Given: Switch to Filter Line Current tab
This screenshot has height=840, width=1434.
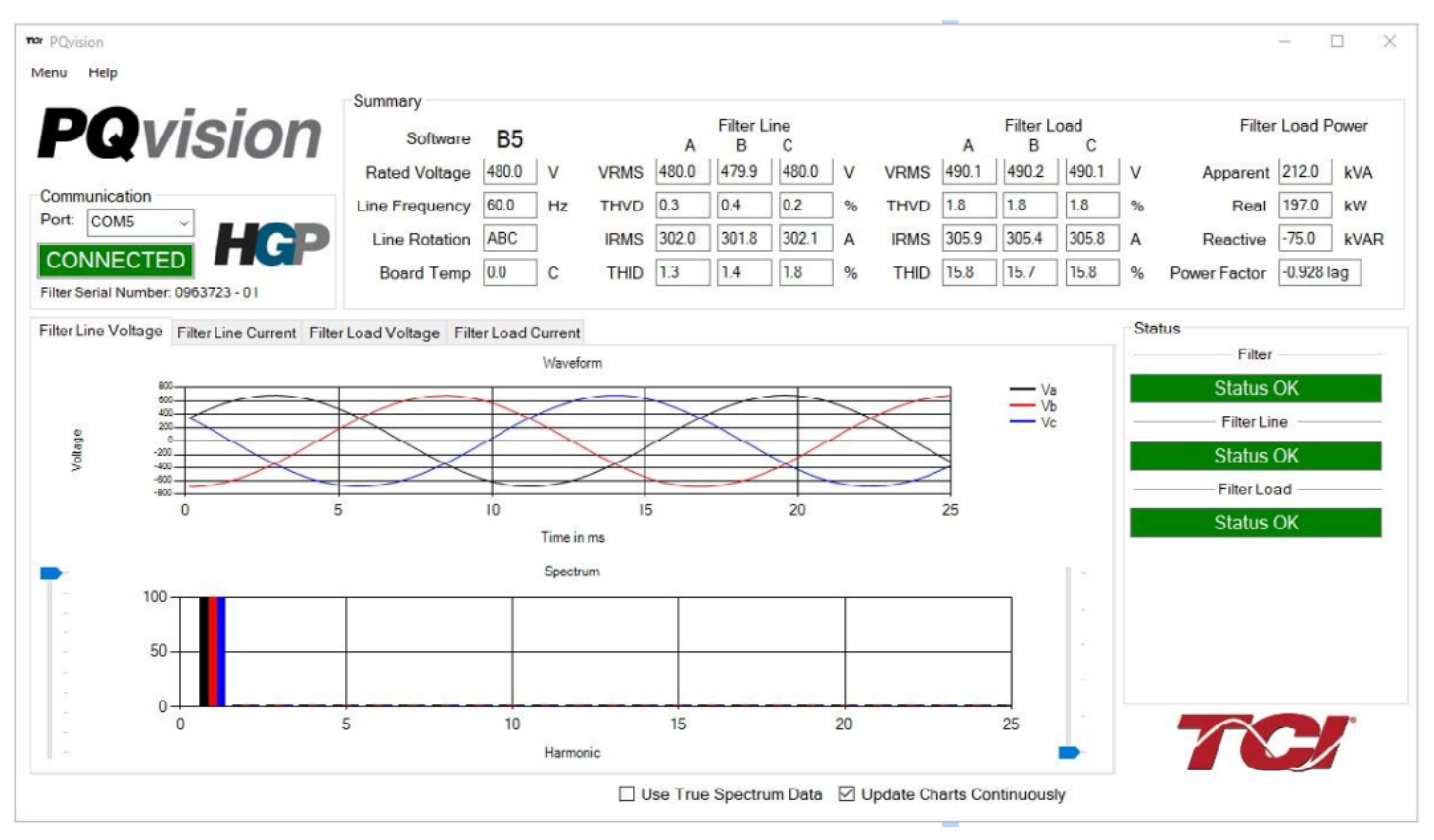Looking at the screenshot, I should click(x=236, y=333).
